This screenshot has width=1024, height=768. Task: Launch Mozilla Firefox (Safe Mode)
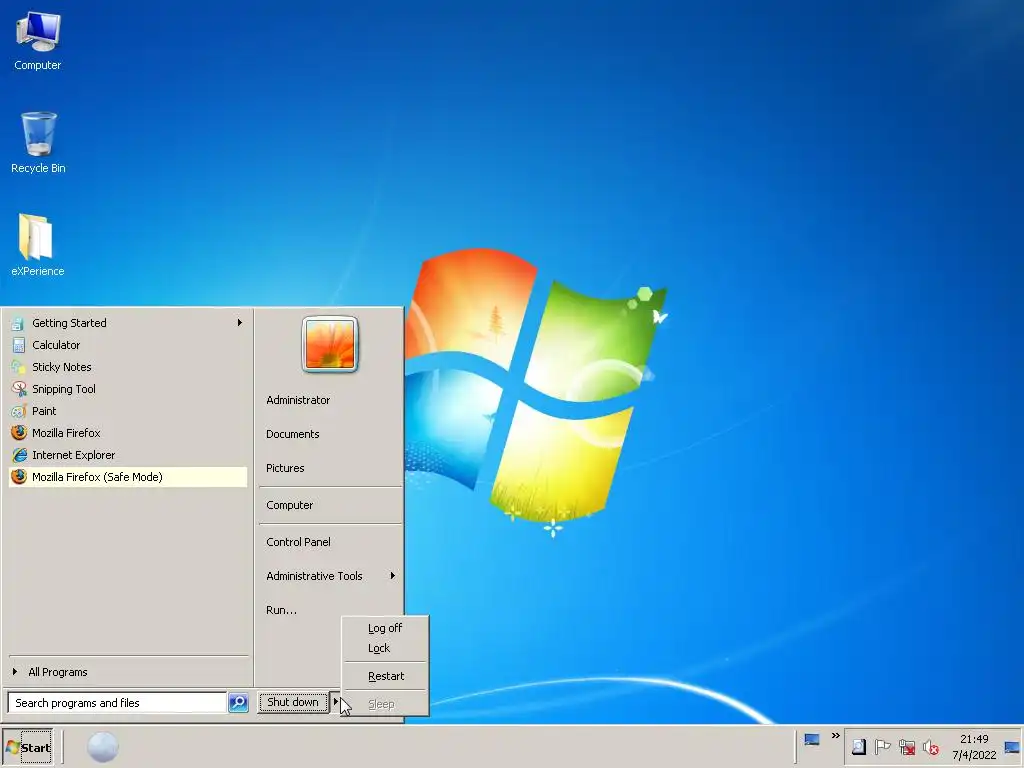tap(127, 477)
